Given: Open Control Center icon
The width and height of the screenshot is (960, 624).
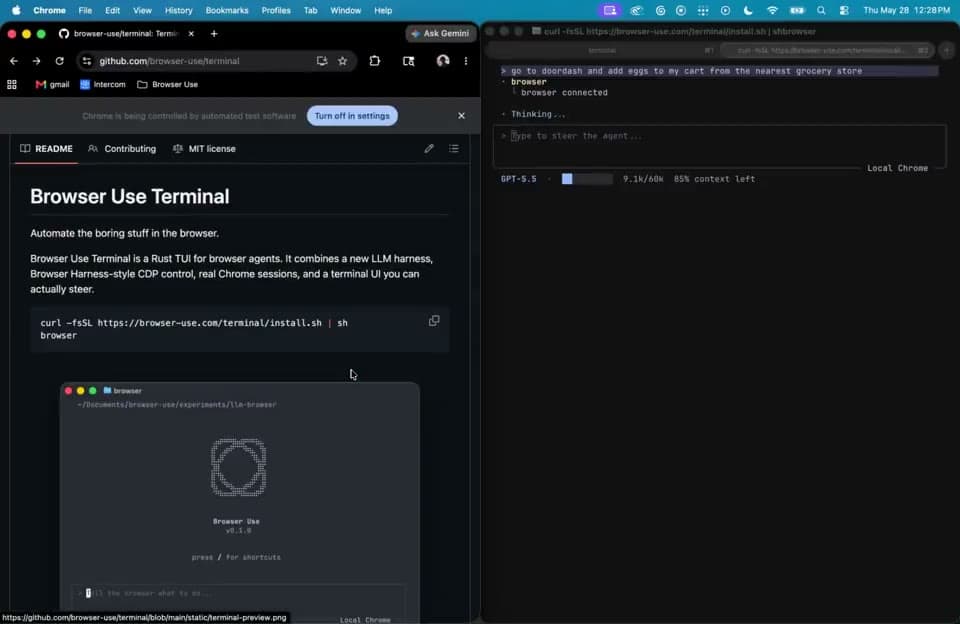Looking at the screenshot, I should point(844,10).
